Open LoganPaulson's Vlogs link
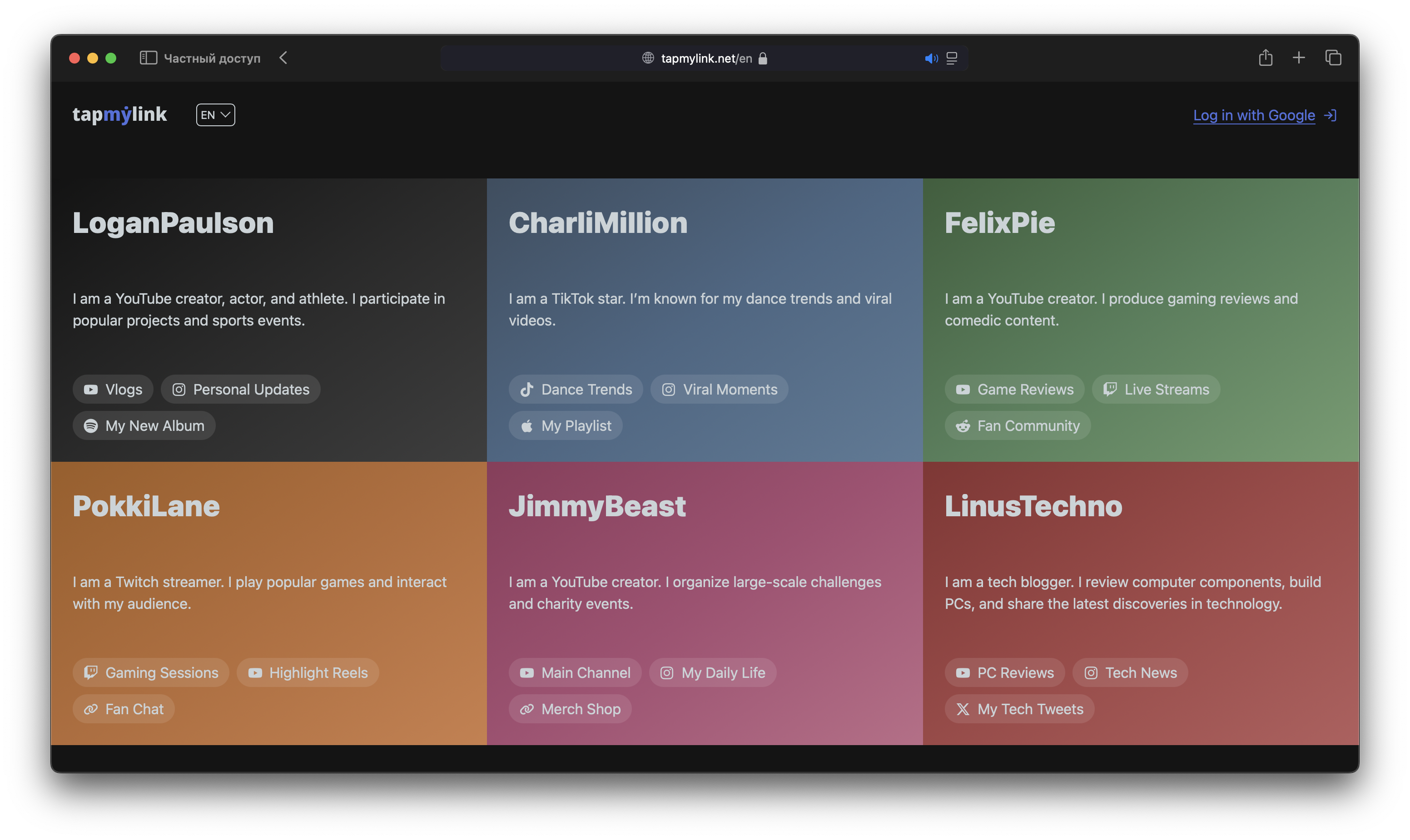Viewport: 1410px width, 840px height. [113, 390]
